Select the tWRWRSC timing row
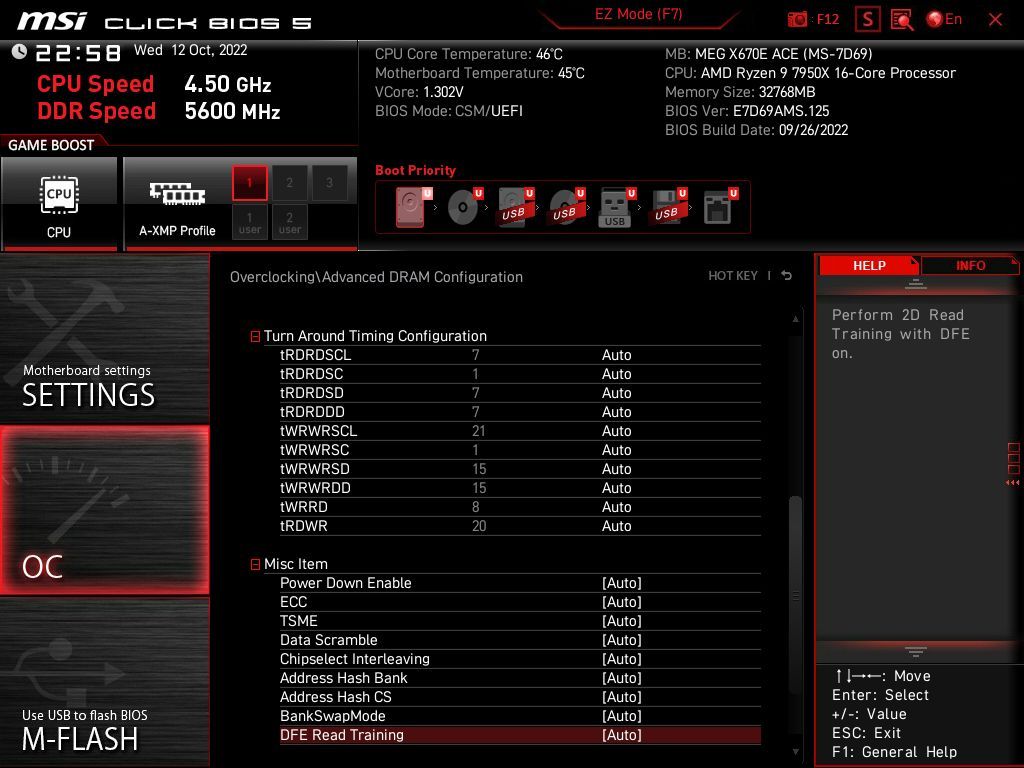This screenshot has height=768, width=1024. [x=520, y=450]
